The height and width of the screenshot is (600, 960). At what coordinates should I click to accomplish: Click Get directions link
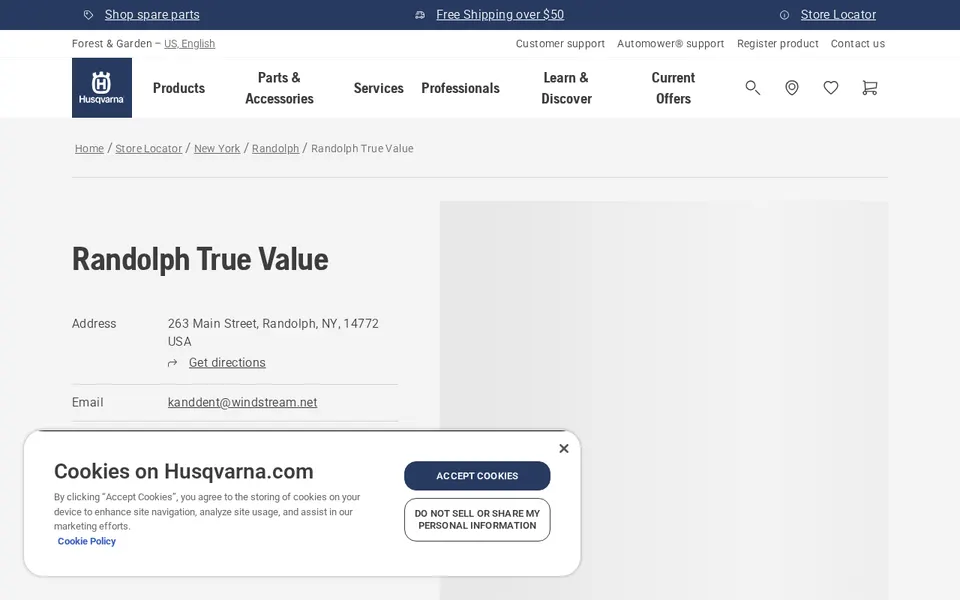227,363
